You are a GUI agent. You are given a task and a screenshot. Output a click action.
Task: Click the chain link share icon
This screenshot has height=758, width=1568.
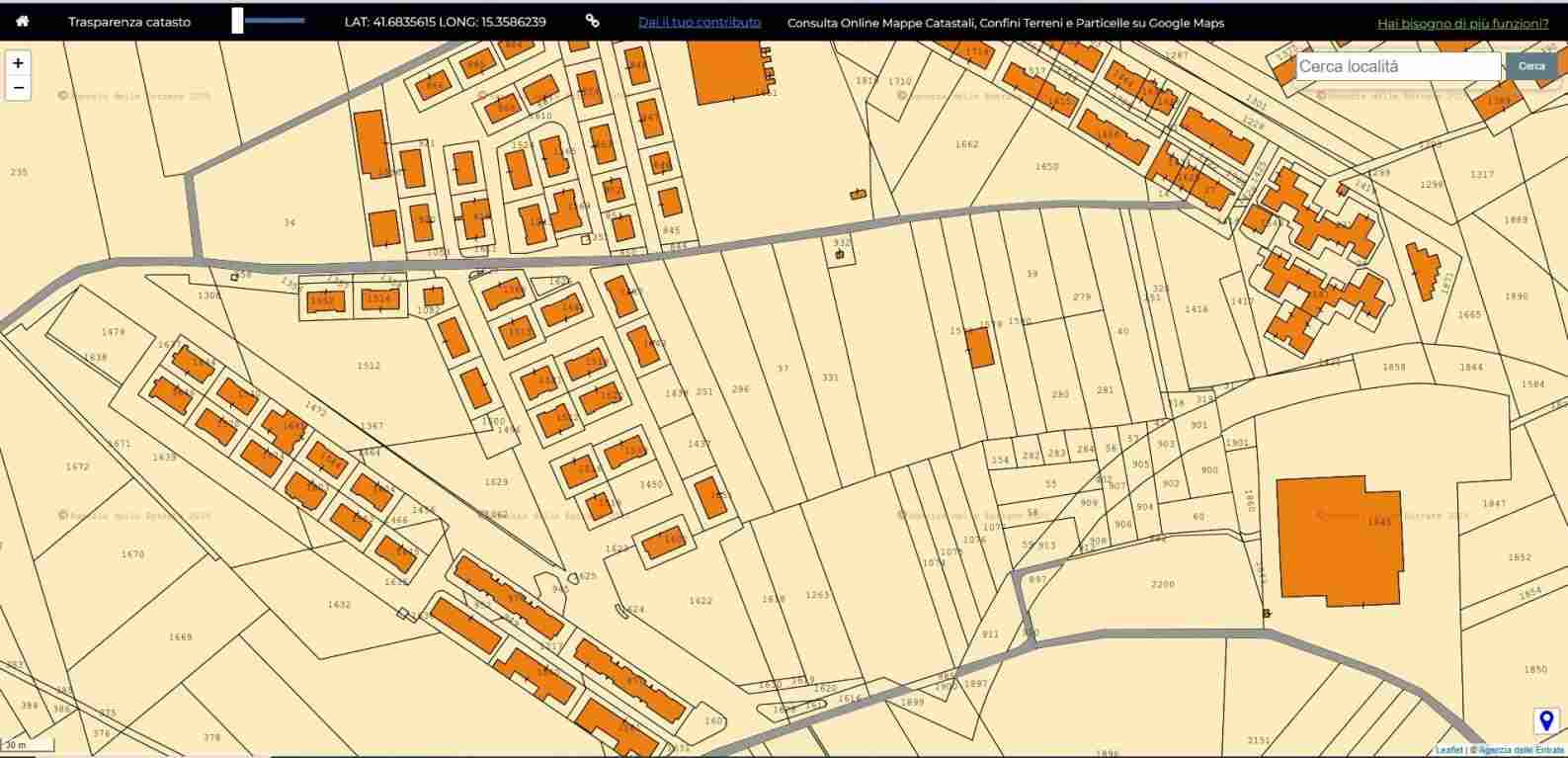click(x=592, y=21)
